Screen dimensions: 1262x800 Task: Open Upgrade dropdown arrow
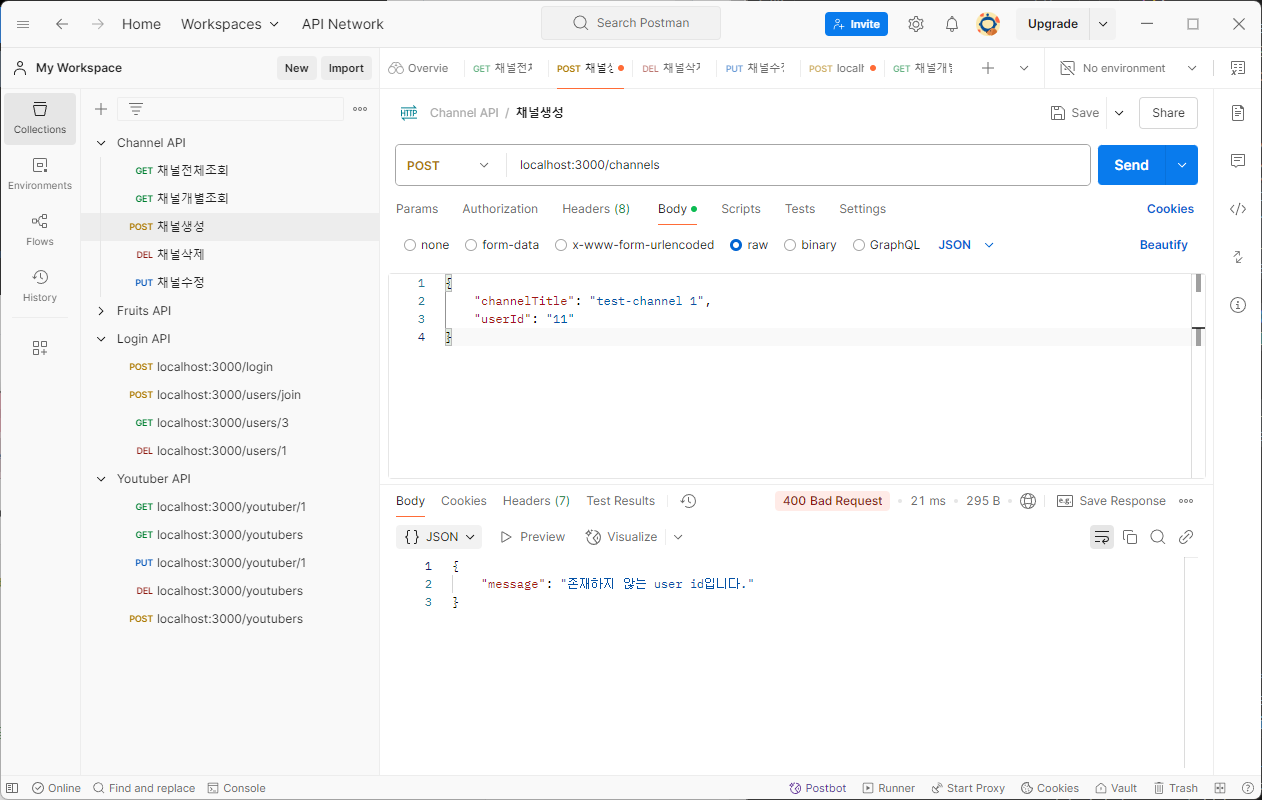[x=1103, y=24]
